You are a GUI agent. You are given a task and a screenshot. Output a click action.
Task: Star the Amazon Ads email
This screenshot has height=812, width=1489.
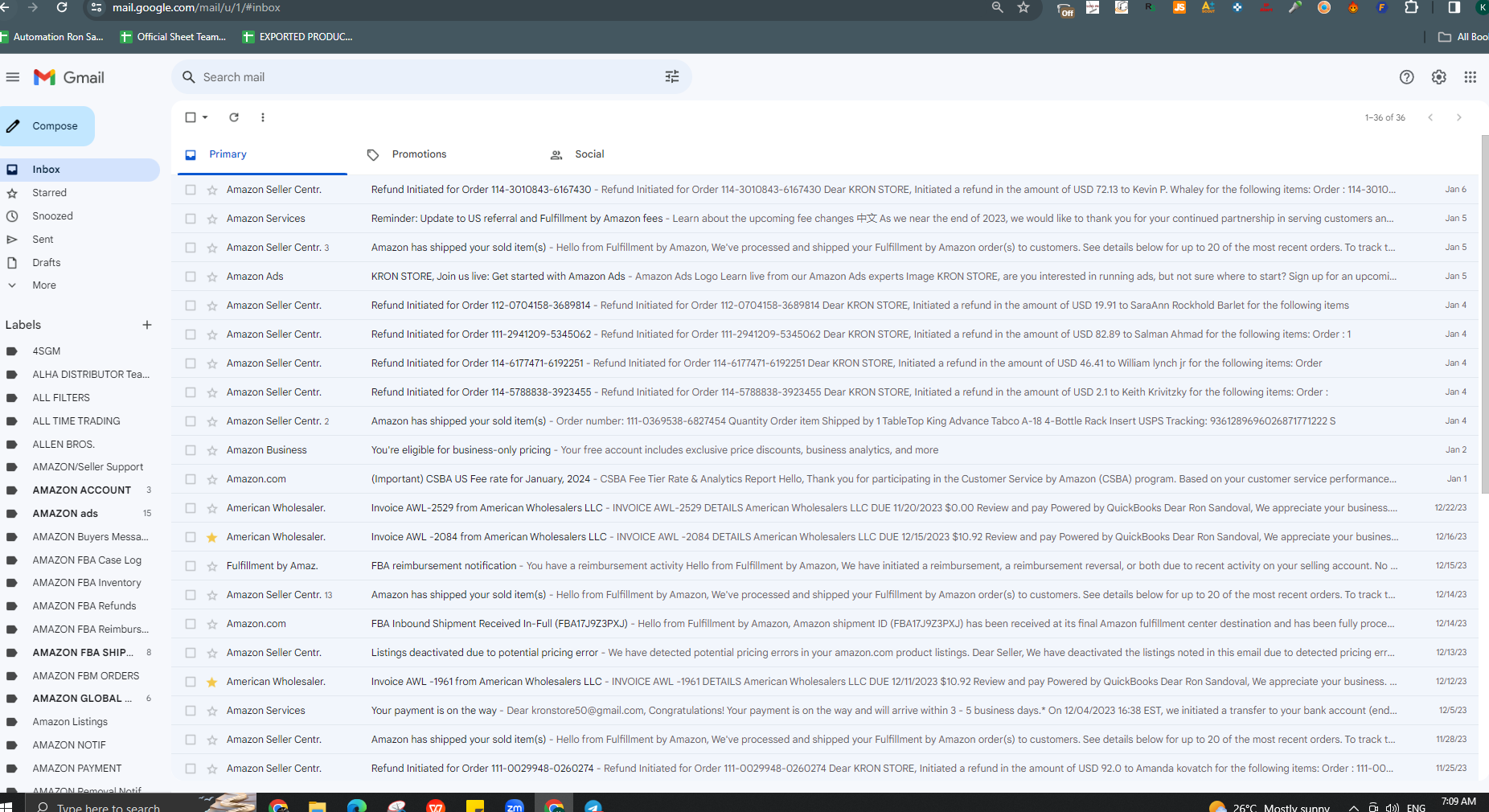point(212,277)
